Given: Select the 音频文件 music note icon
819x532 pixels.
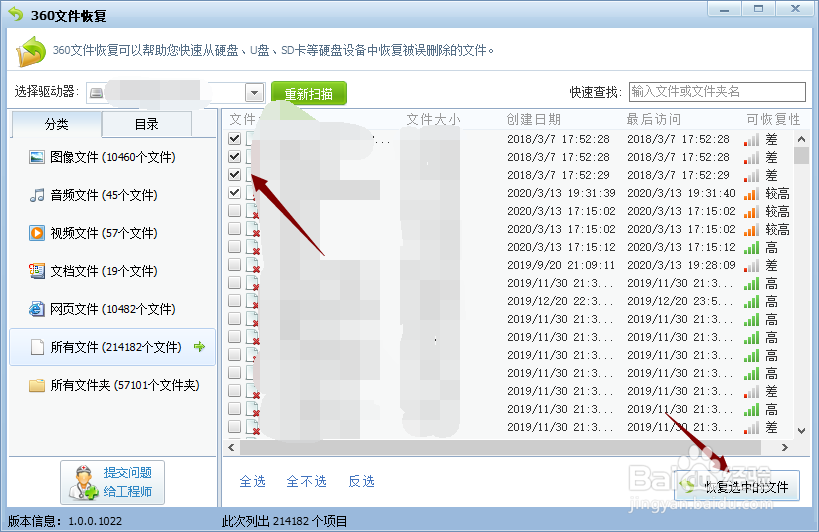Looking at the screenshot, I should 37,195.
